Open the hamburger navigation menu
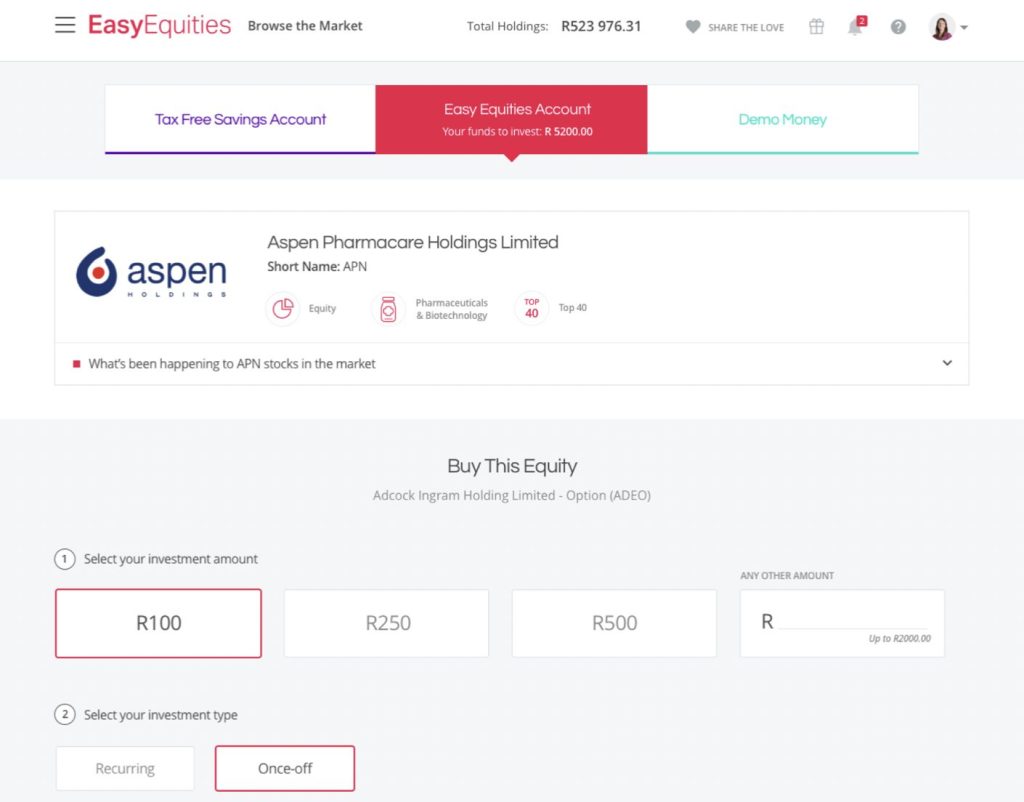This screenshot has height=802, width=1024. click(x=65, y=25)
